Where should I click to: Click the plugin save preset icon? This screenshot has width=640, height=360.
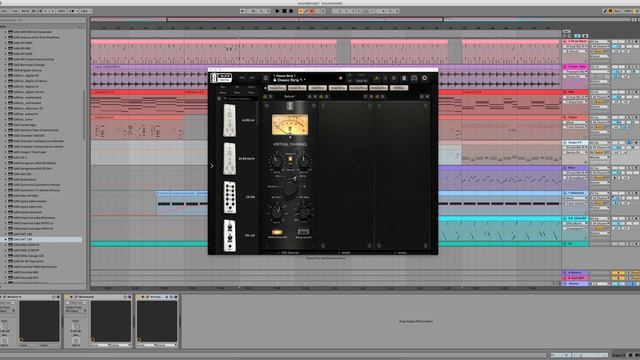[x=404, y=78]
